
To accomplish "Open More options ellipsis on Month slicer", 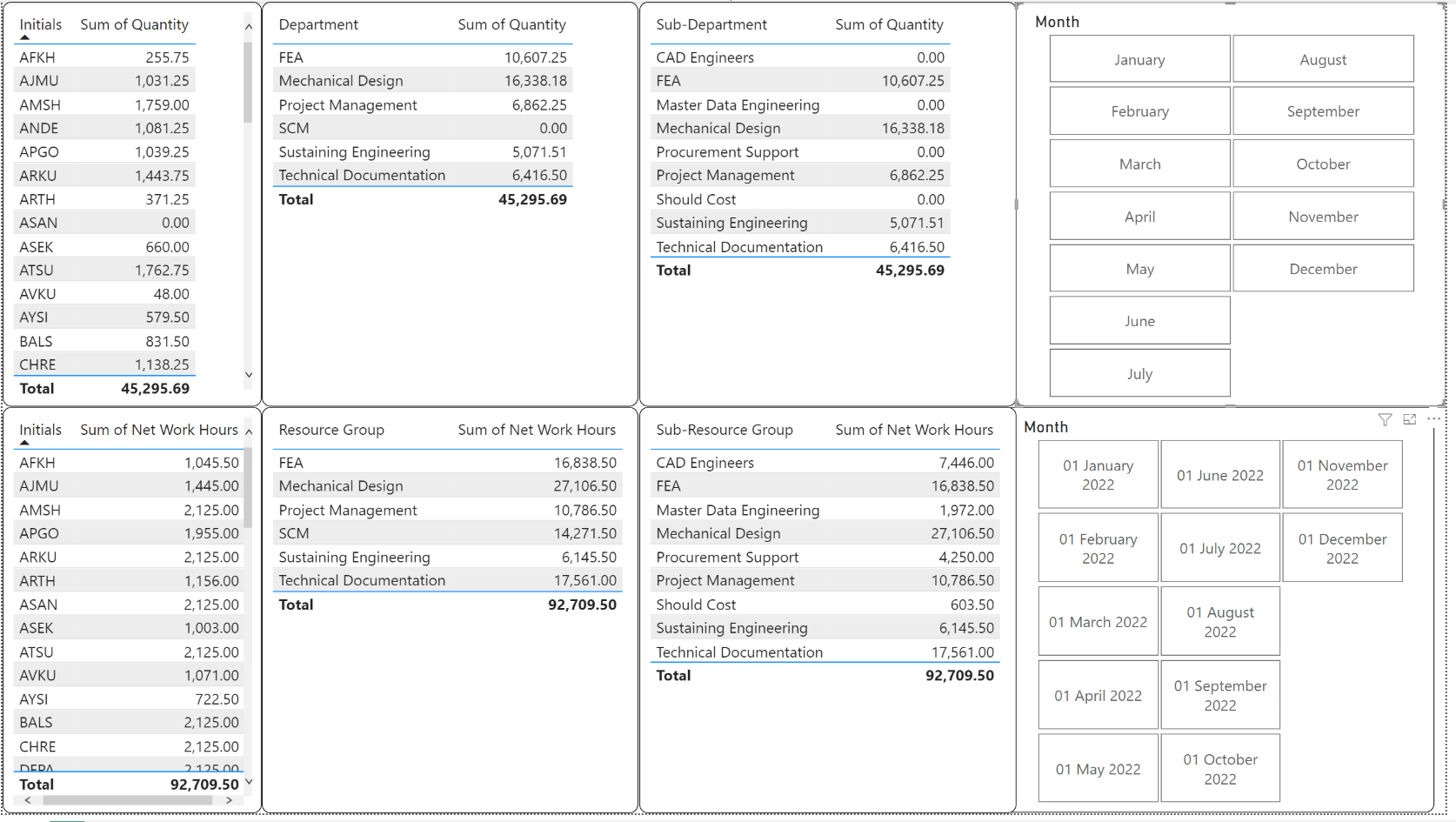I will click(x=1433, y=419).
